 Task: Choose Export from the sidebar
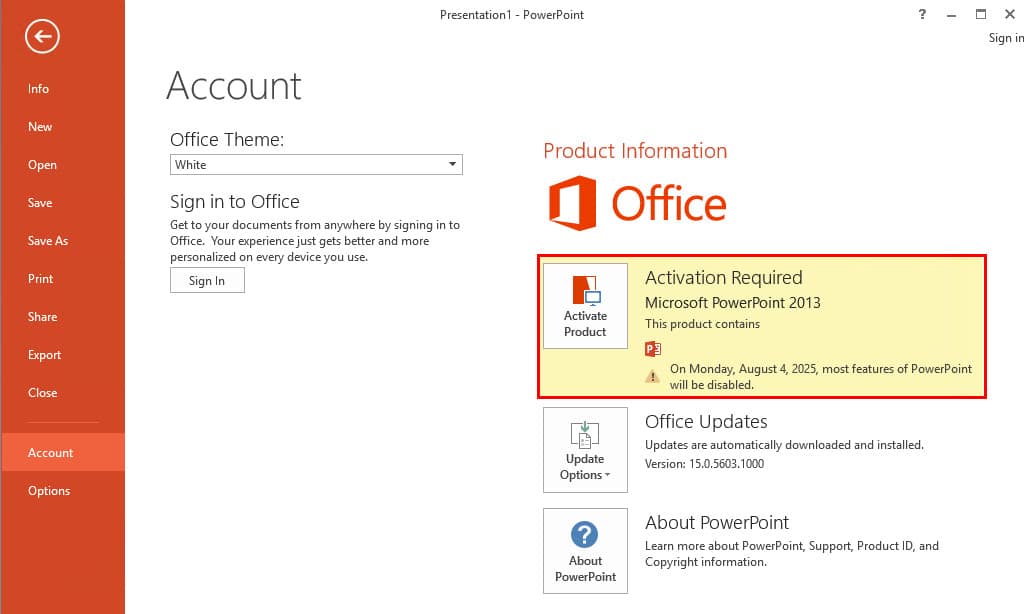click(44, 355)
